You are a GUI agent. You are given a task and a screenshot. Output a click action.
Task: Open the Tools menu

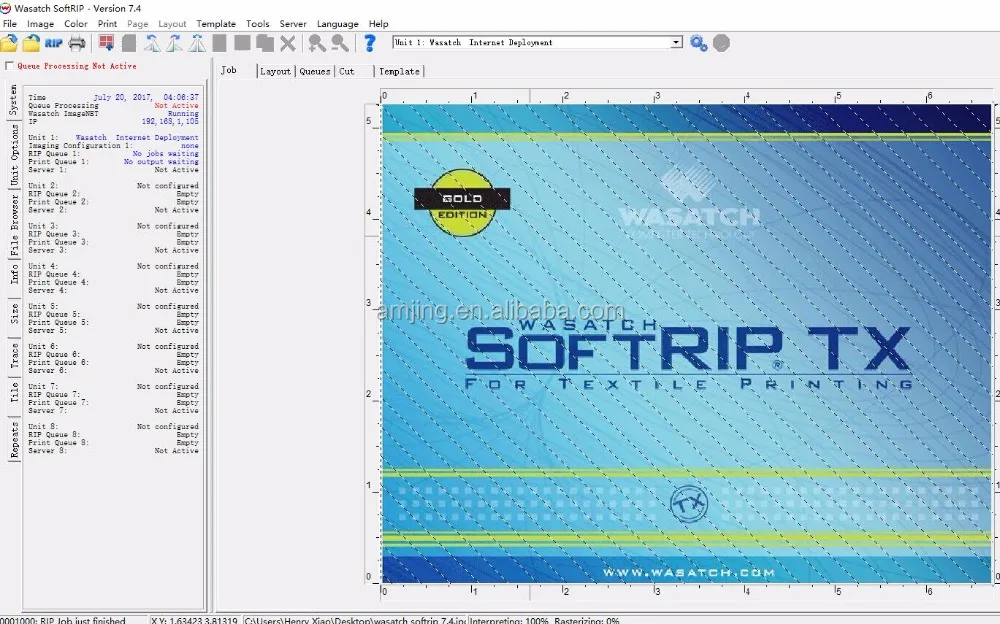pos(257,24)
